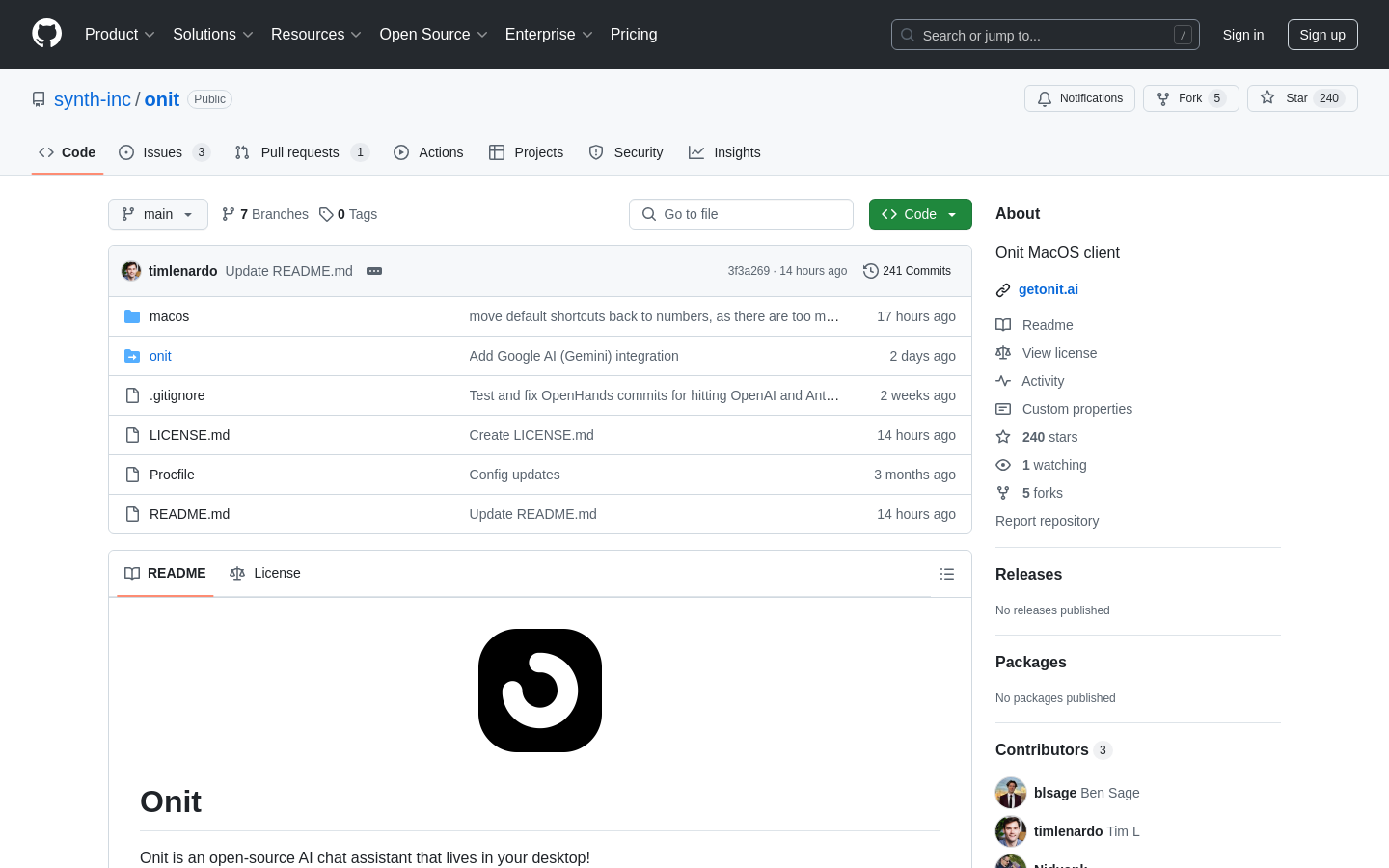
Task: Click the Pricing link
Action: pos(634,35)
